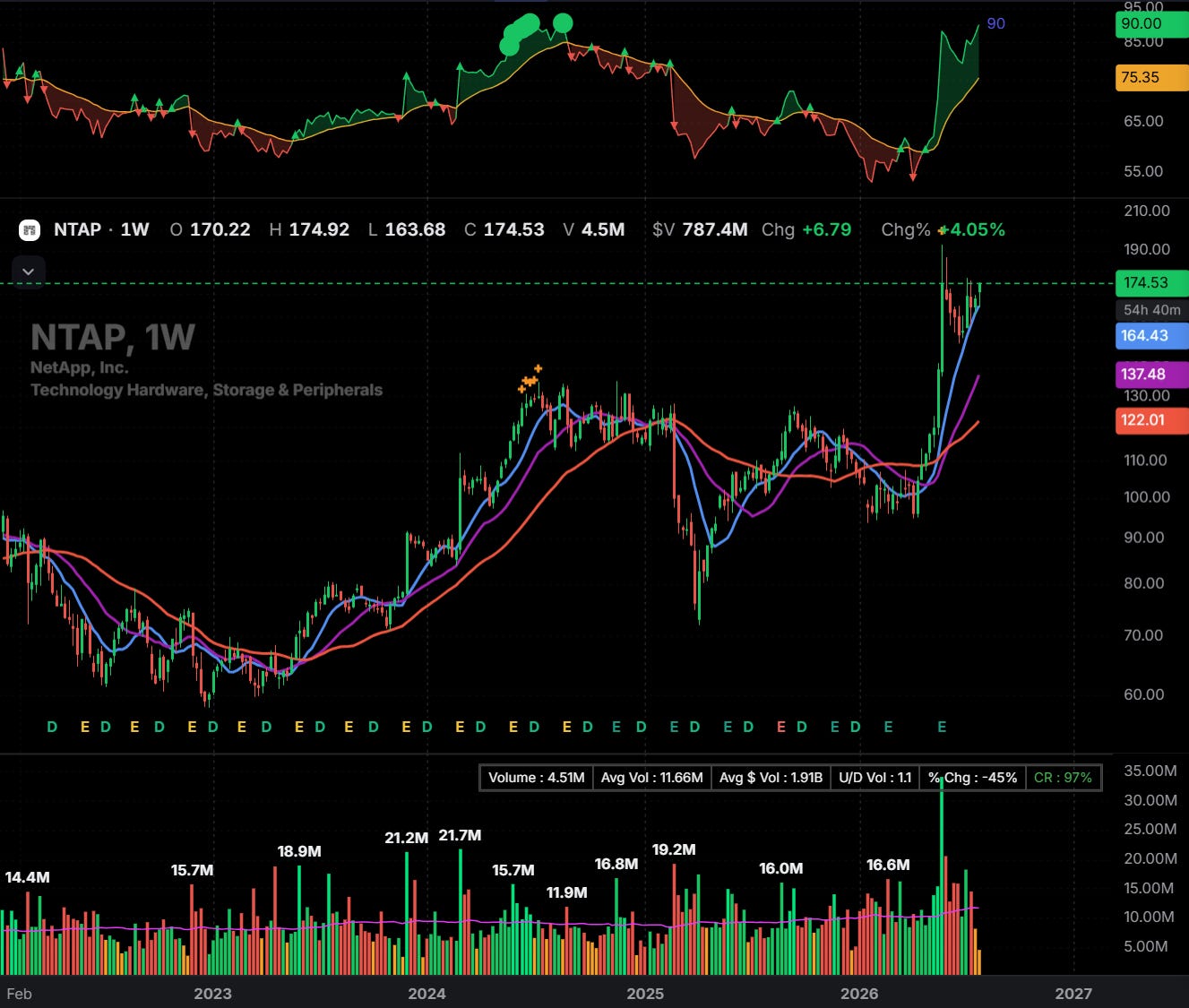Click the Feb label on the time axis

(19, 994)
